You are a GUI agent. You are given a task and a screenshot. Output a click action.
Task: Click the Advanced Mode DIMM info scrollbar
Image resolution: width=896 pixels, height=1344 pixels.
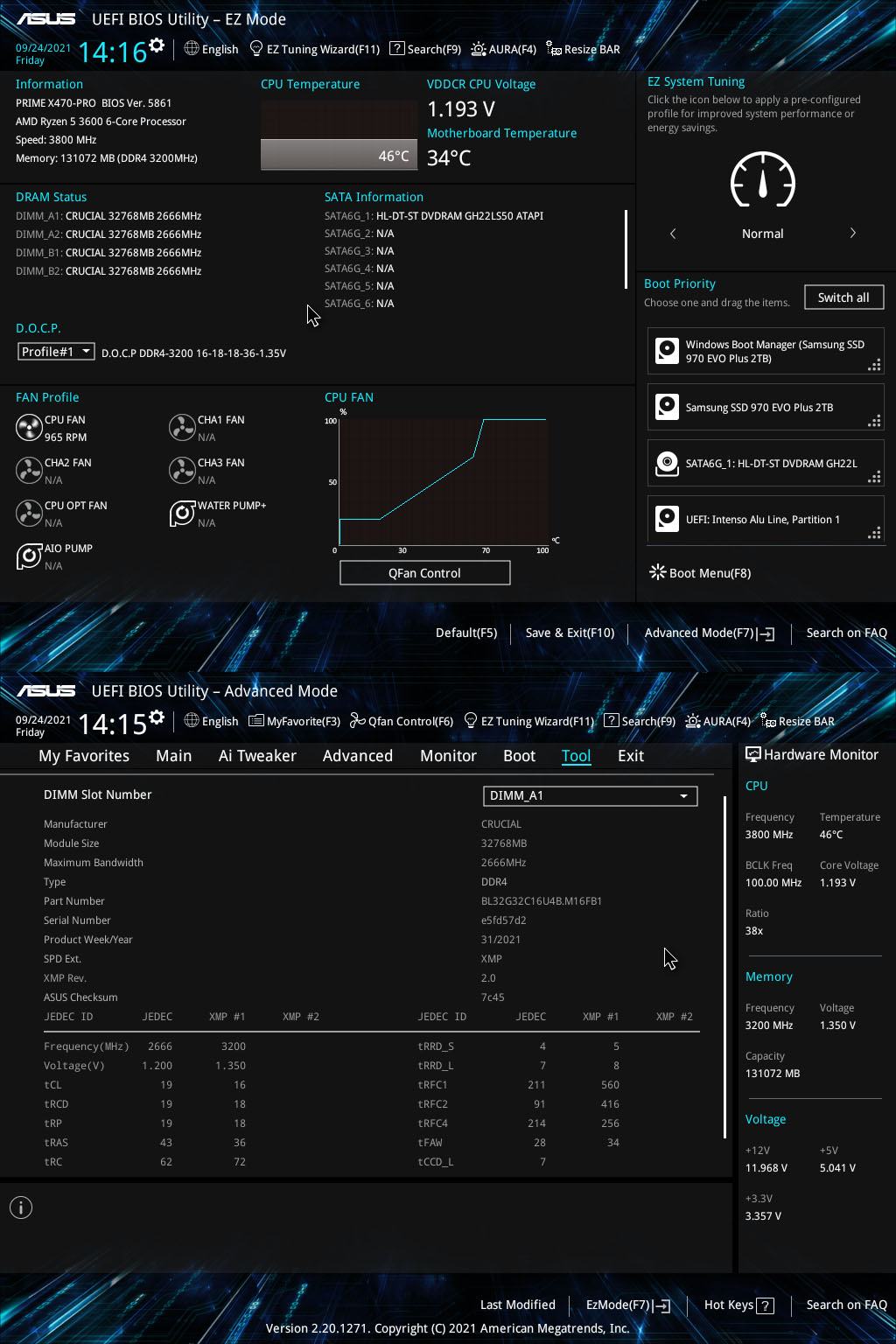tap(724, 967)
